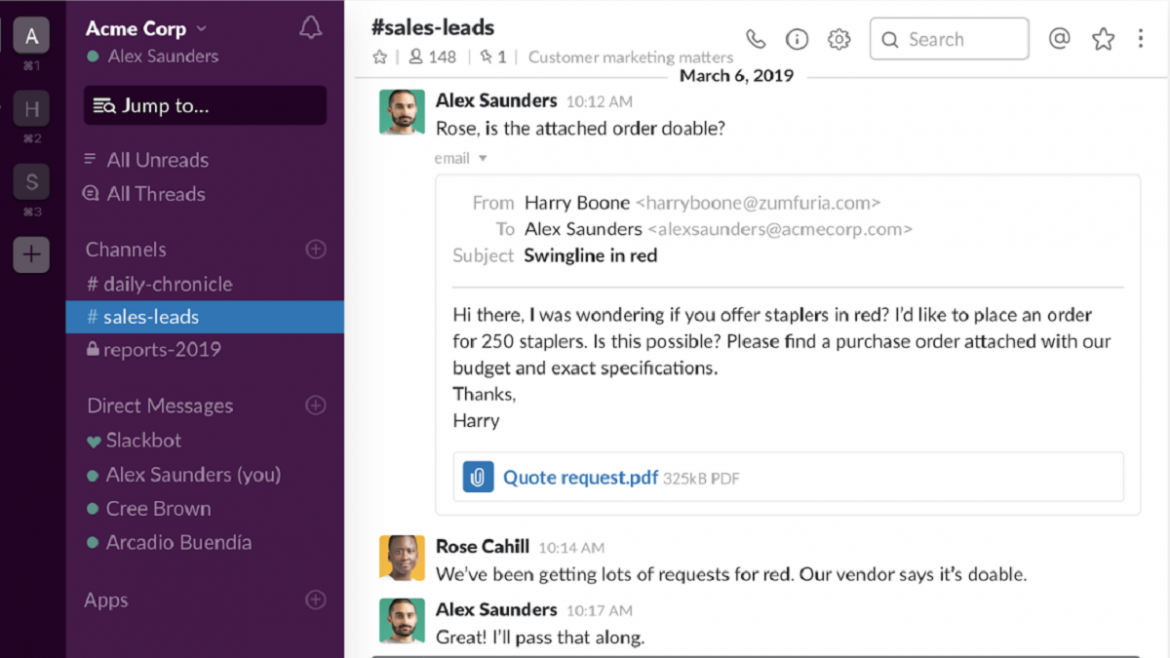
Task: Expand the email attachment options dropdown
Action: pyautogui.click(x=481, y=158)
